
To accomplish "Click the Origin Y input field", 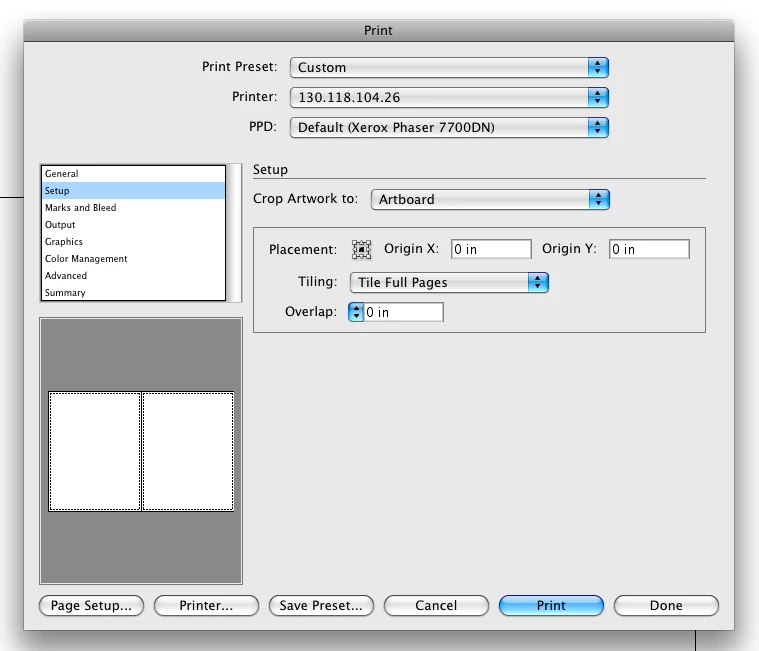I will pos(649,249).
